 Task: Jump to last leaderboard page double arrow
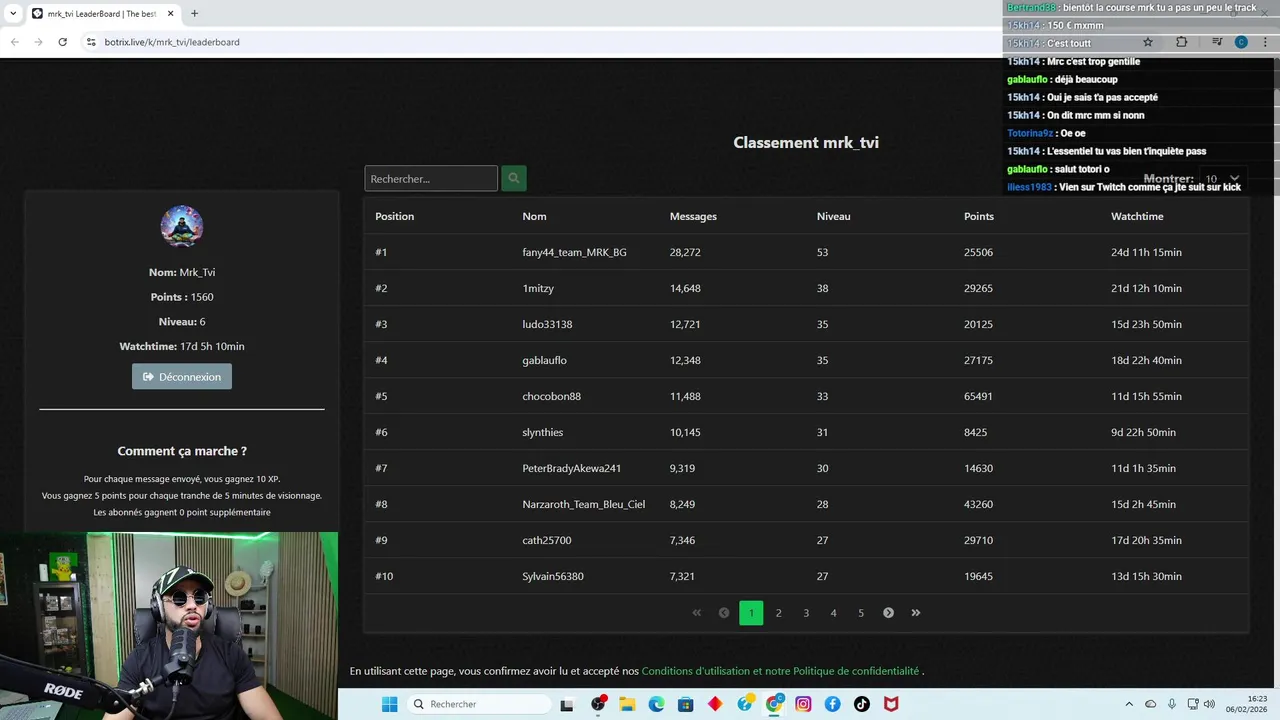915,613
